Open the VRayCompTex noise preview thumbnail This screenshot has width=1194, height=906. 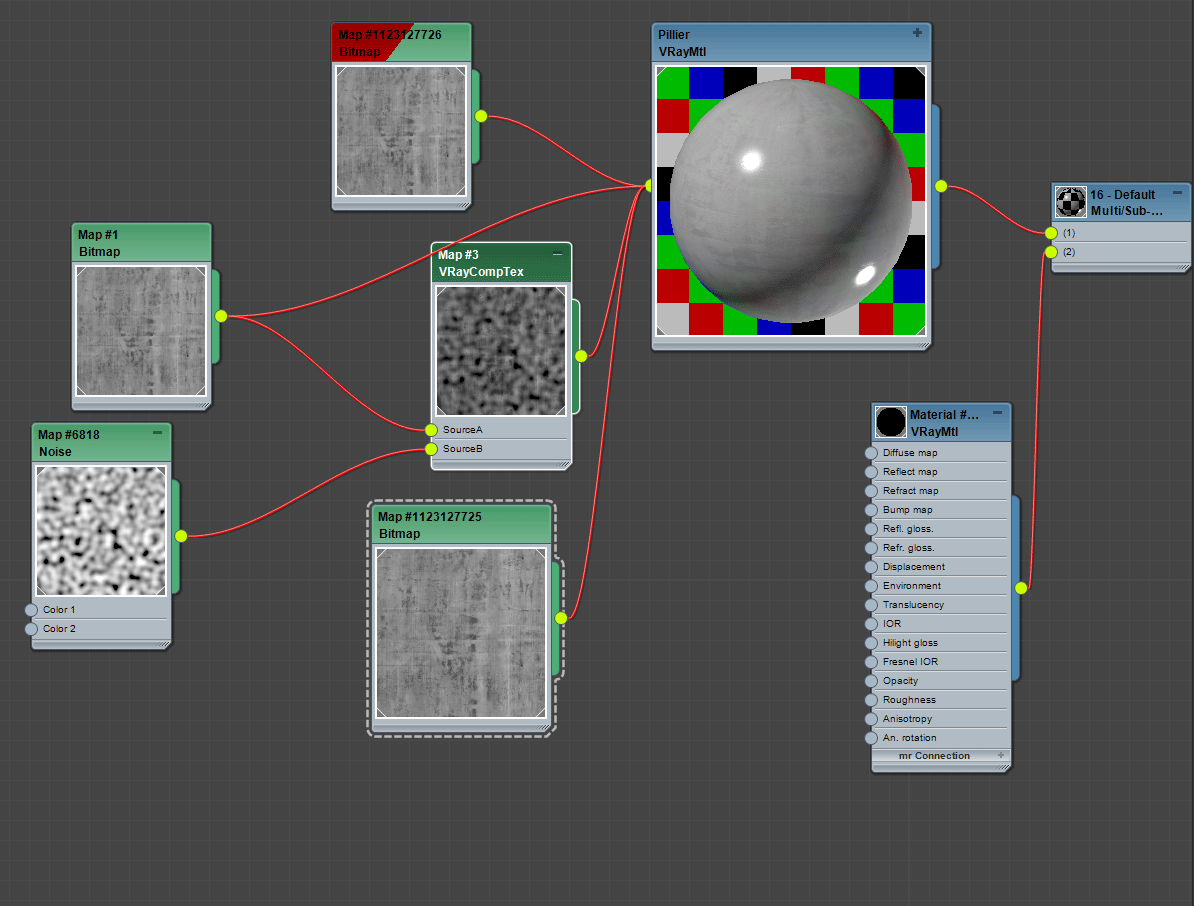click(501, 350)
